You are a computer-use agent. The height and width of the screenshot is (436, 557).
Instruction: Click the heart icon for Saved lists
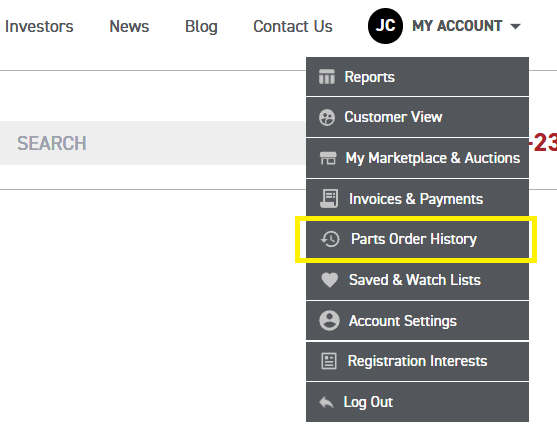(x=329, y=280)
